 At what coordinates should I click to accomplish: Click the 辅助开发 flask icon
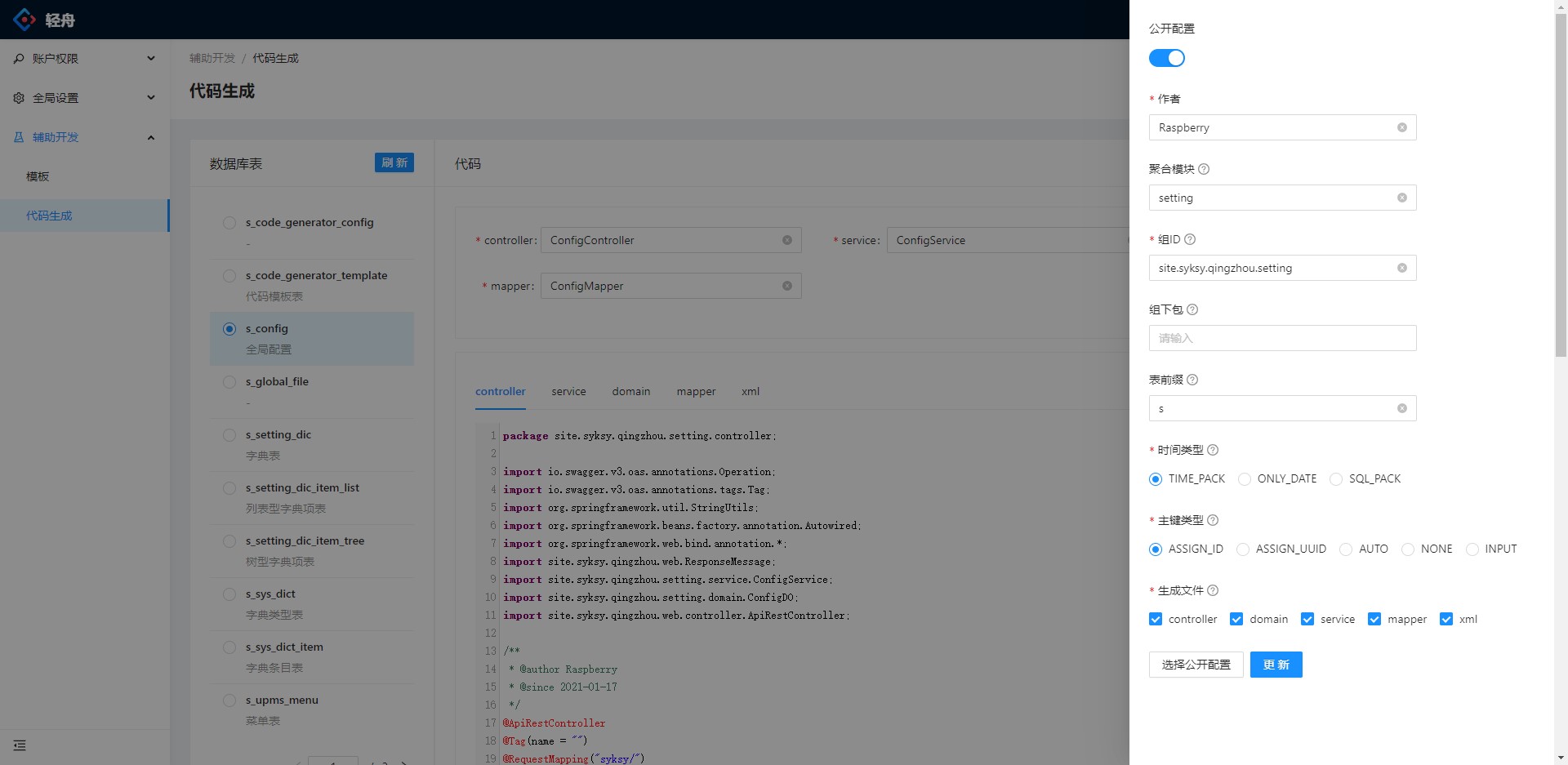[19, 137]
